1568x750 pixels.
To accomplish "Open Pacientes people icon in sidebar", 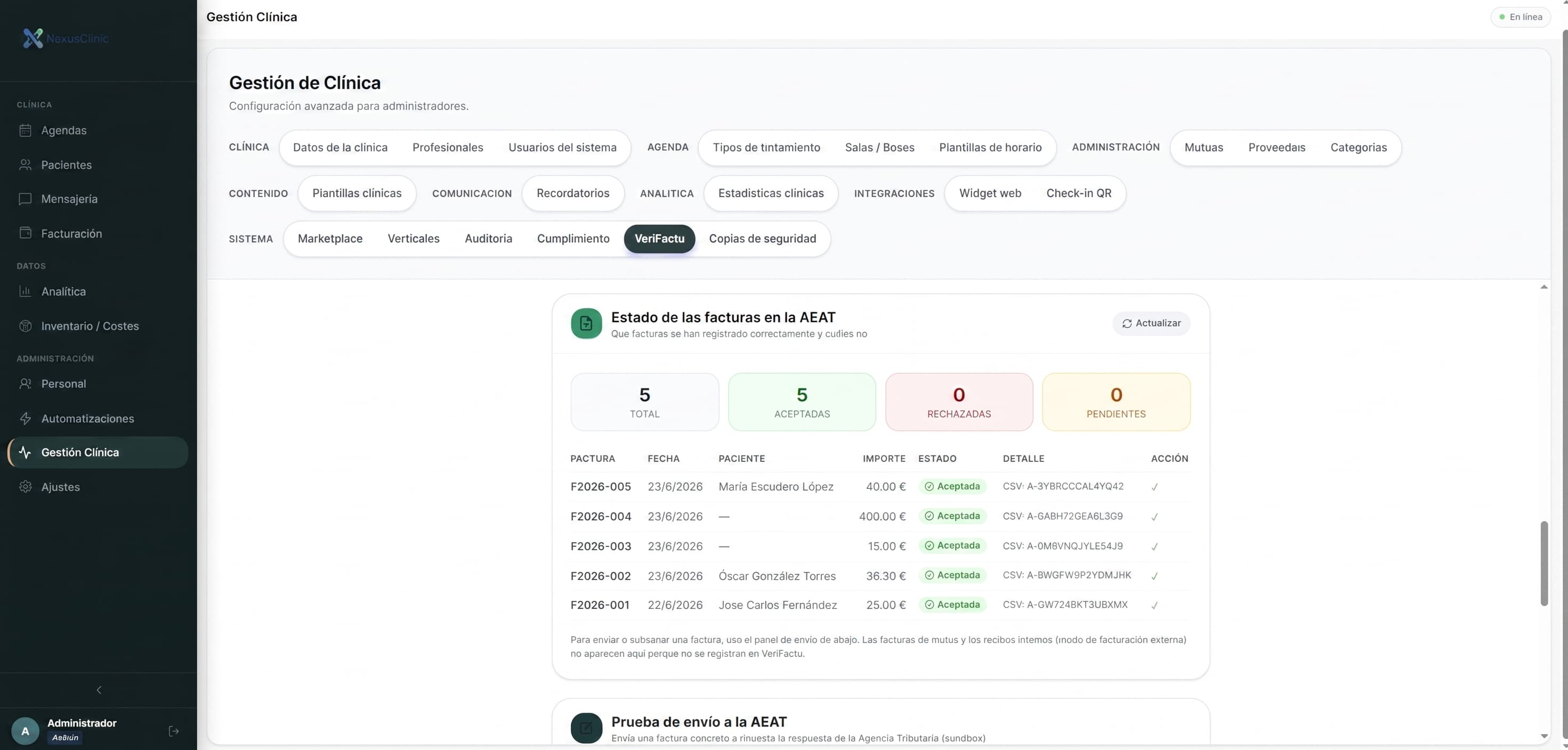I will point(25,165).
